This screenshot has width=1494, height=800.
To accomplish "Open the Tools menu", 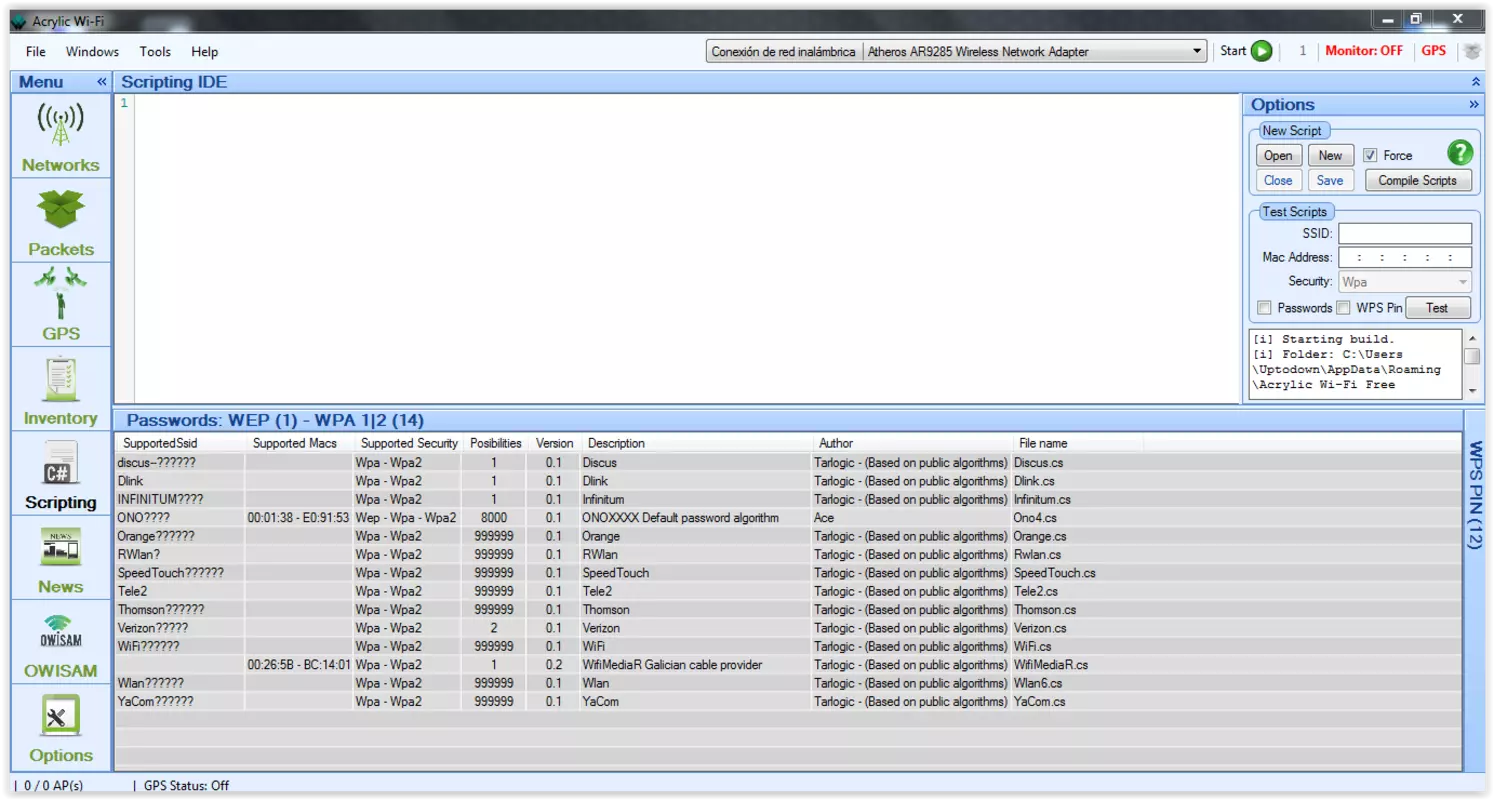I will point(155,51).
